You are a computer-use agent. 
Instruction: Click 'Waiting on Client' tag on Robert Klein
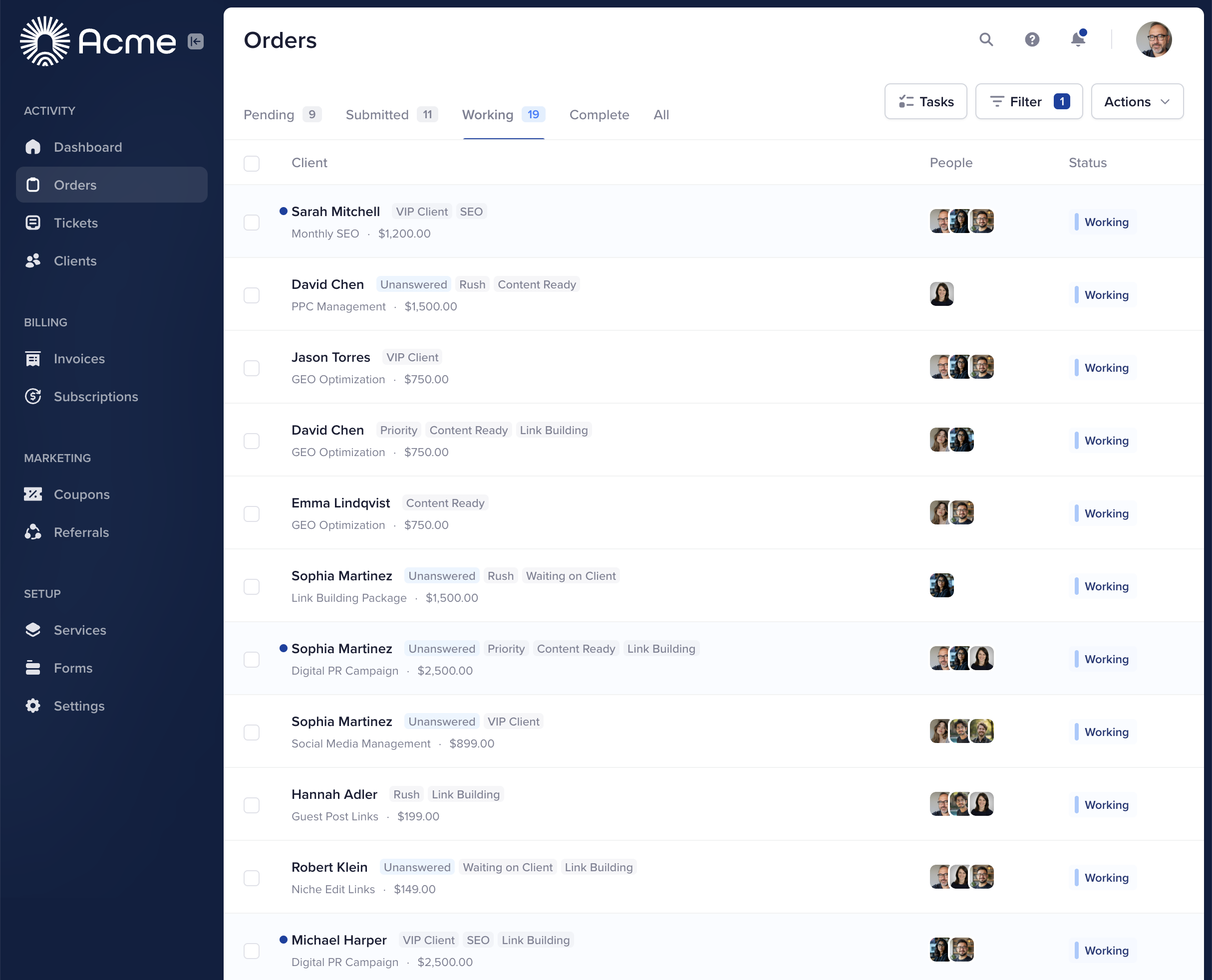point(508,867)
